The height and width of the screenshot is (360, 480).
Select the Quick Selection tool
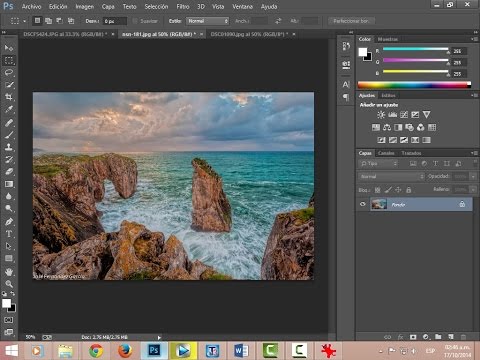point(9,85)
